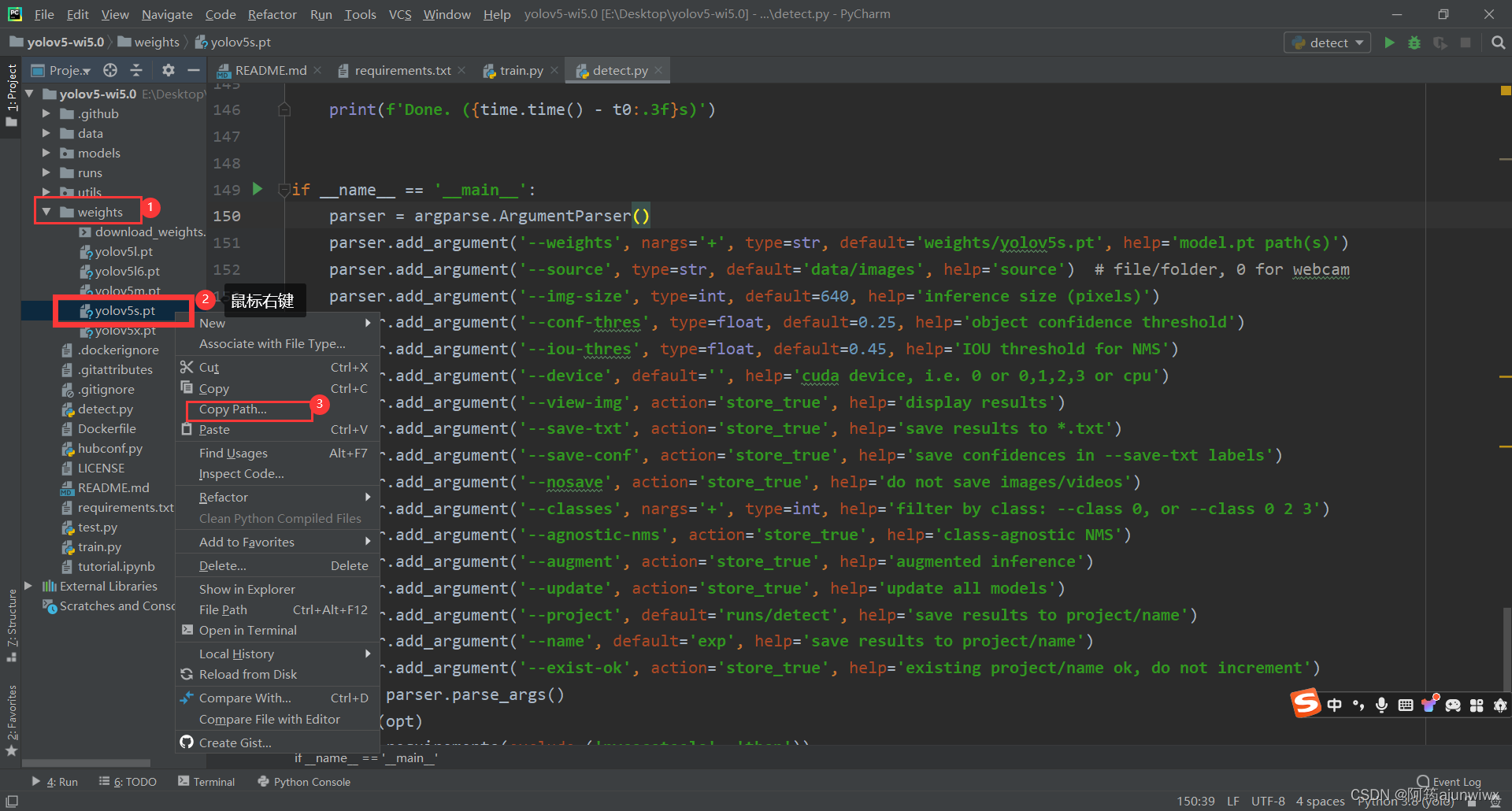Image resolution: width=1512 pixels, height=811 pixels.
Task: Close the detect.py tab
Action: [658, 70]
